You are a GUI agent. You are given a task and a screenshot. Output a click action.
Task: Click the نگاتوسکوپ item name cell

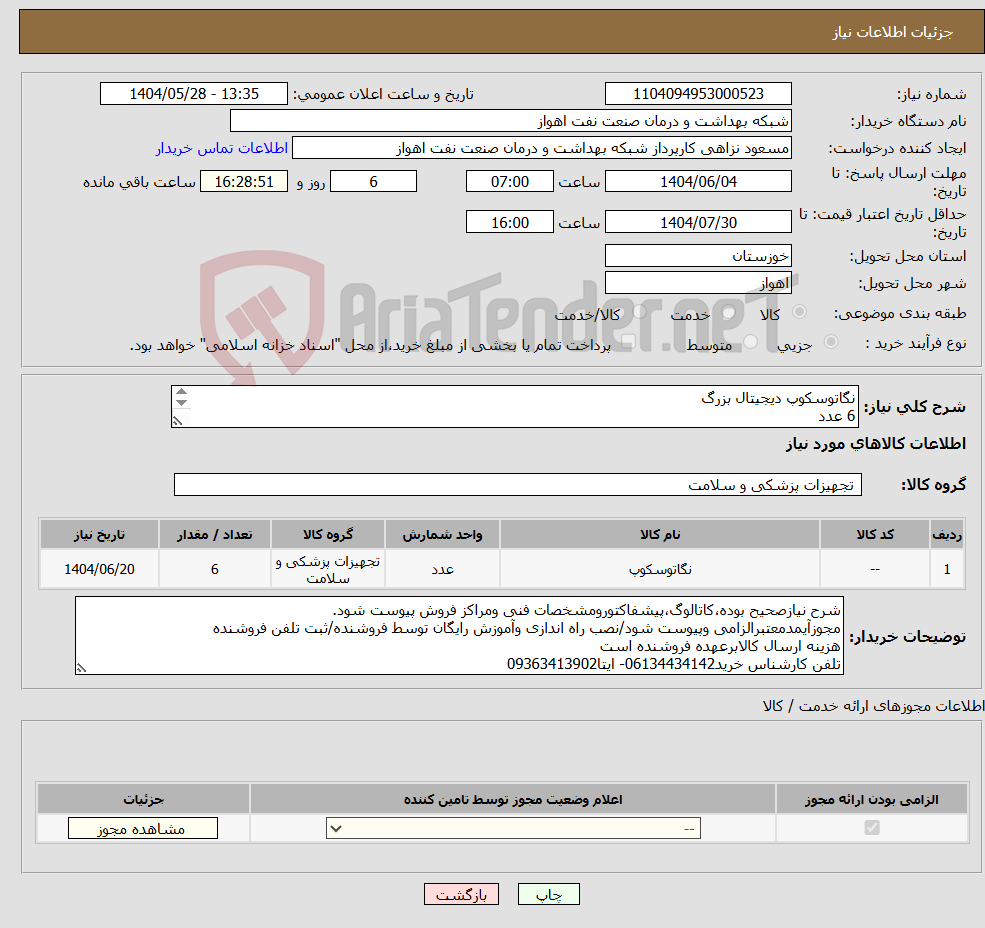pyautogui.click(x=660, y=569)
